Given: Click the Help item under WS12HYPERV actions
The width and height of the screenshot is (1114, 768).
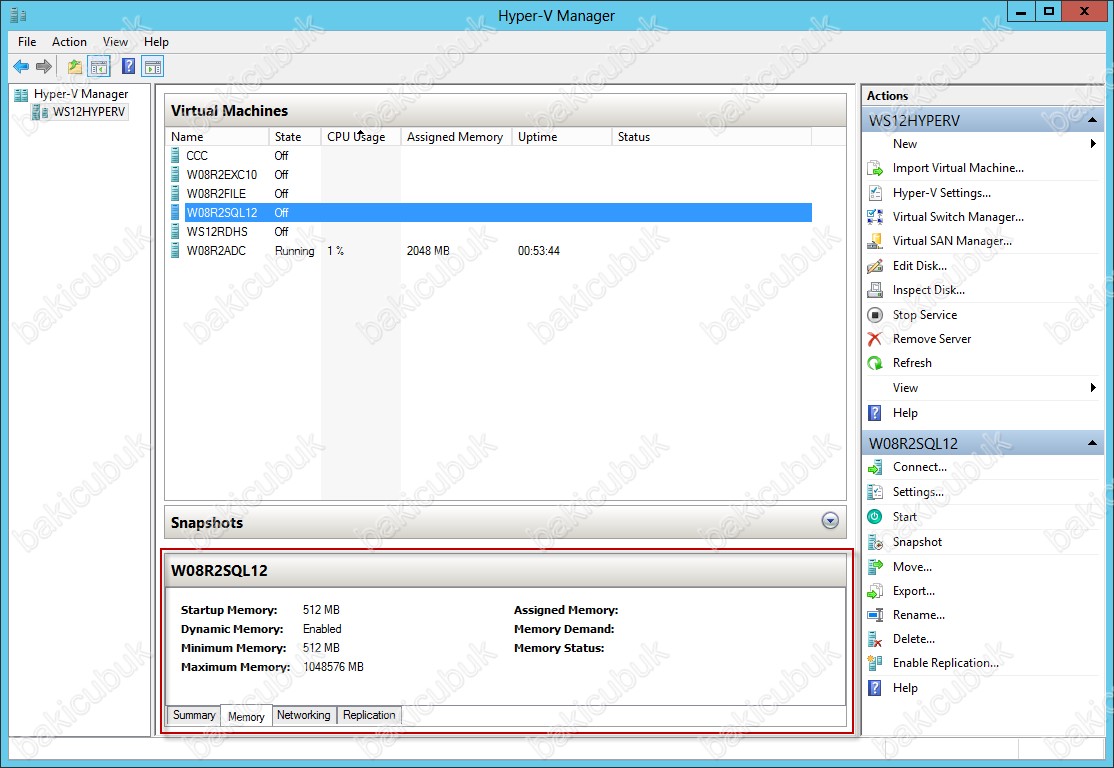Looking at the screenshot, I should point(905,413).
